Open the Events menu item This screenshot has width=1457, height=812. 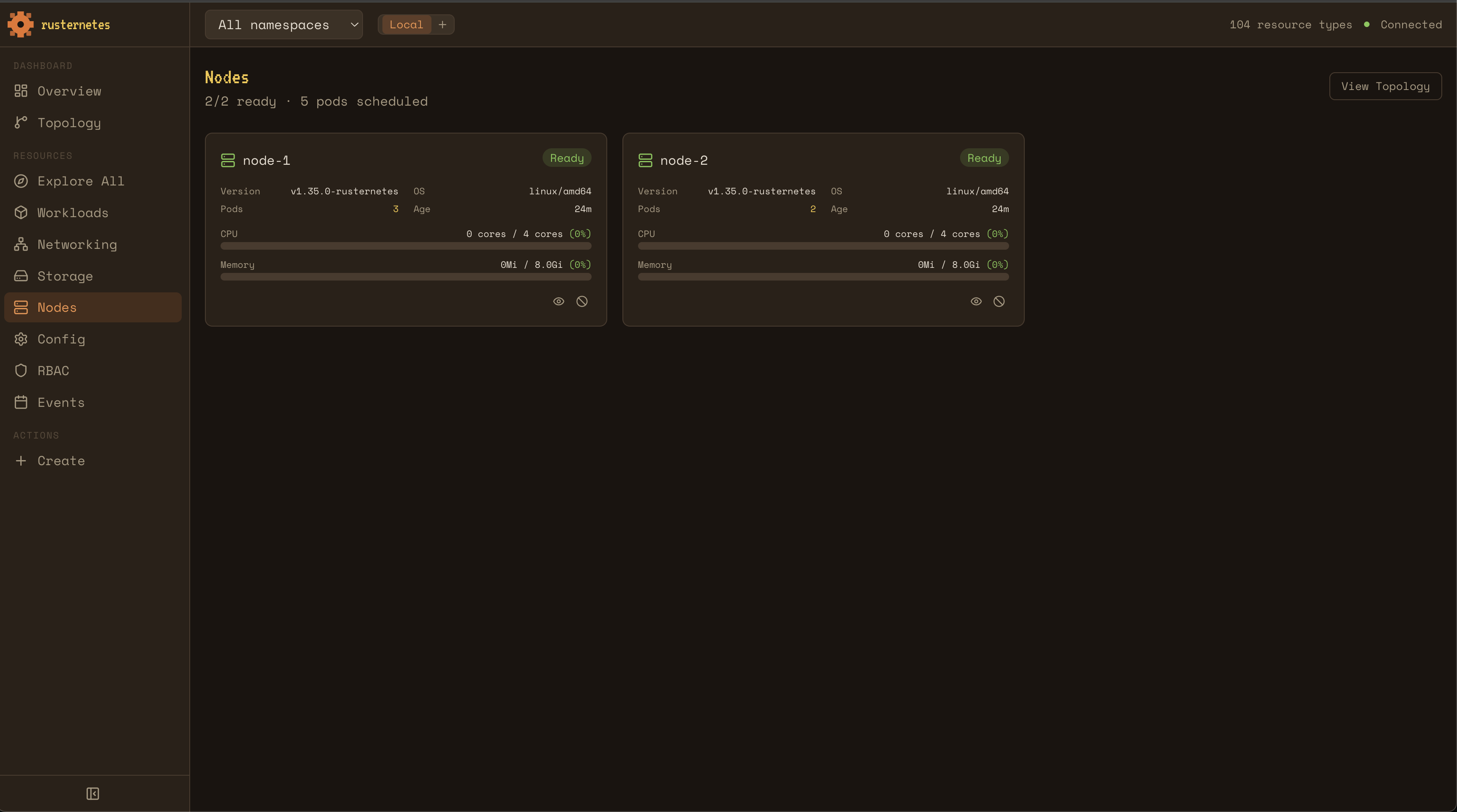point(60,403)
